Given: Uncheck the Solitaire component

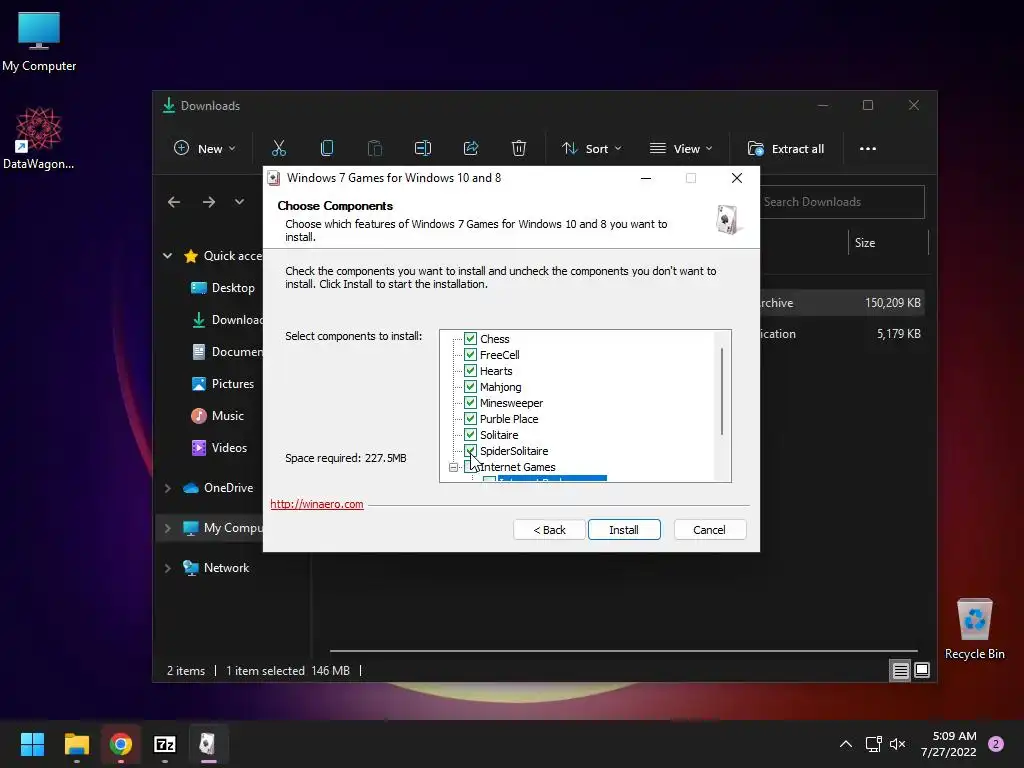Looking at the screenshot, I should pos(470,434).
